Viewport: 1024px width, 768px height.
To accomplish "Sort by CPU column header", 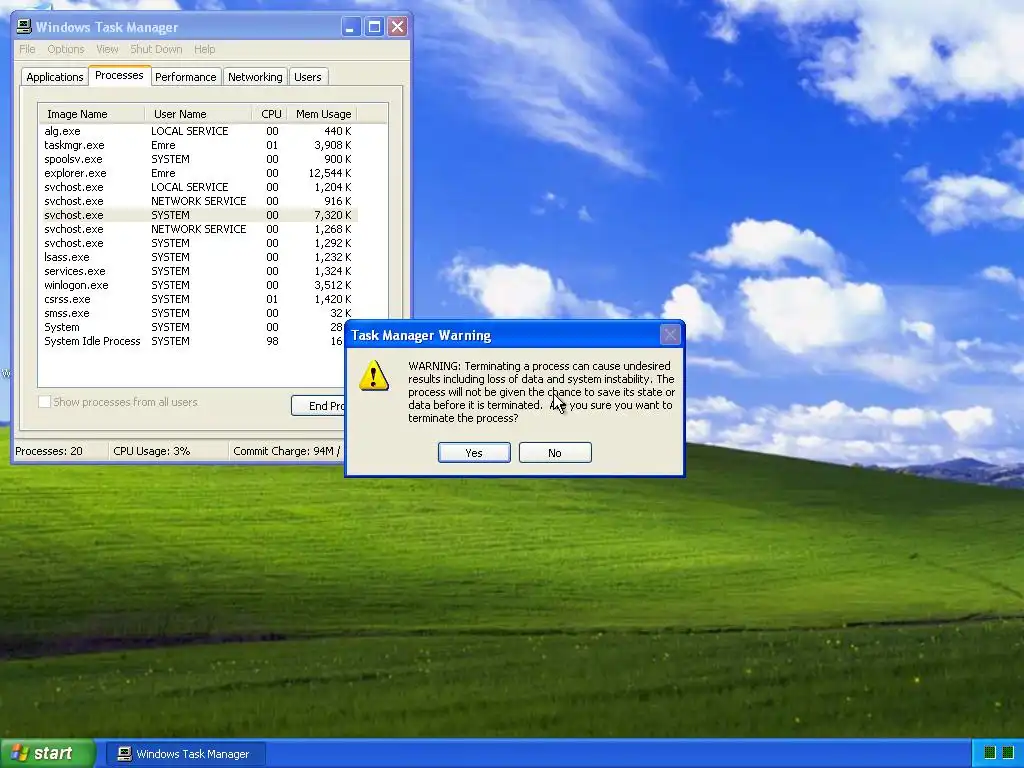I will [x=270, y=114].
